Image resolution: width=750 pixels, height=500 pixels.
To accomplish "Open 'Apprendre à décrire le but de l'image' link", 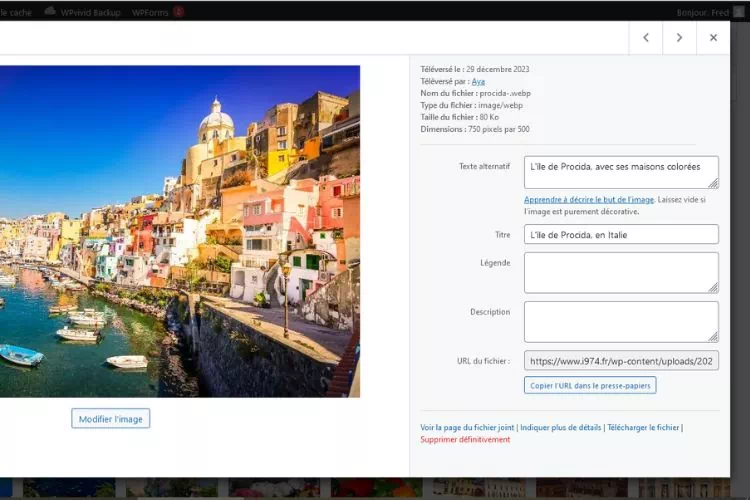I will coord(587,200).
